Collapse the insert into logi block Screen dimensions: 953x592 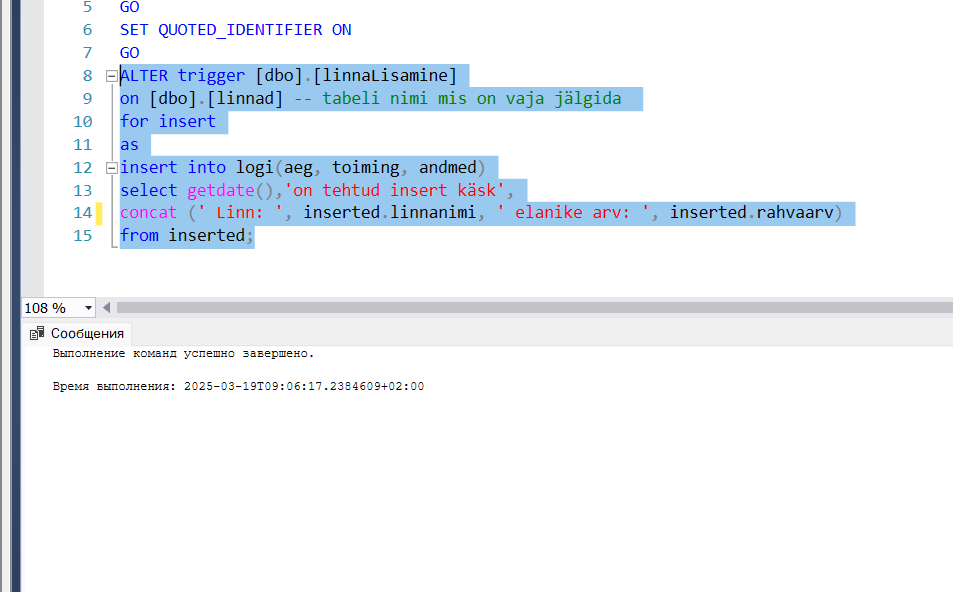[112, 168]
